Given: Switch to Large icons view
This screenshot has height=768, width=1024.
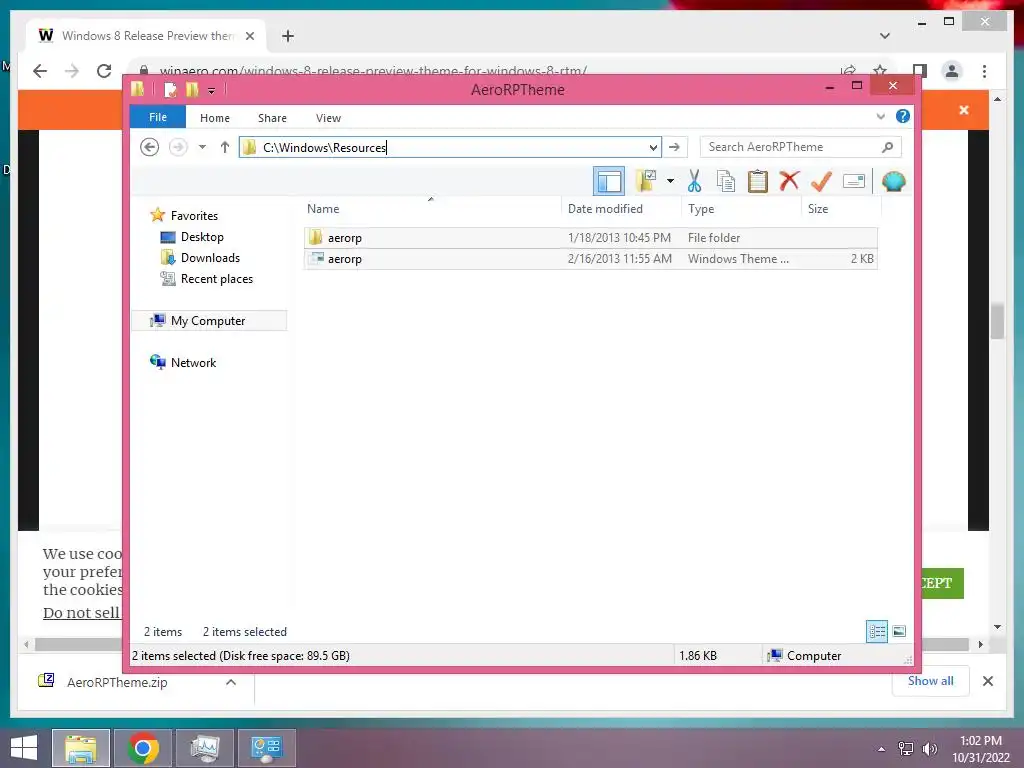Looking at the screenshot, I should pos(899,631).
